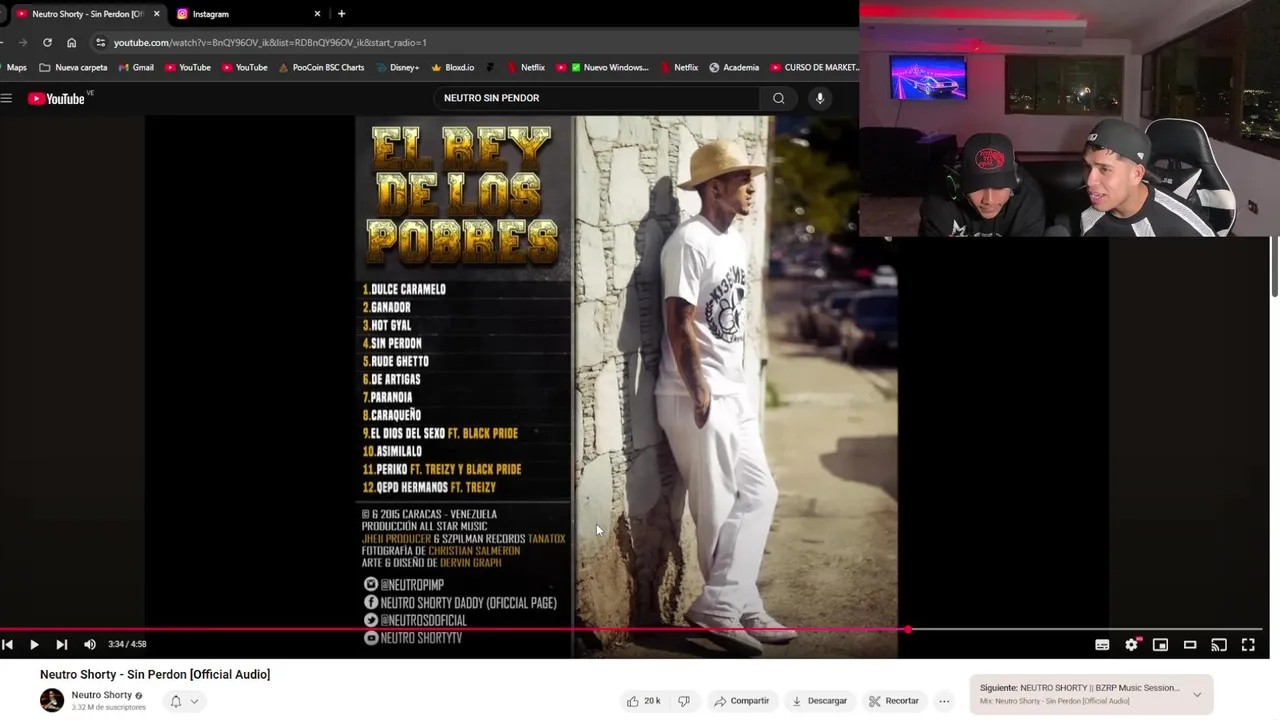The width and height of the screenshot is (1280, 720).
Task: Like the video with thumbs up
Action: pos(643,701)
